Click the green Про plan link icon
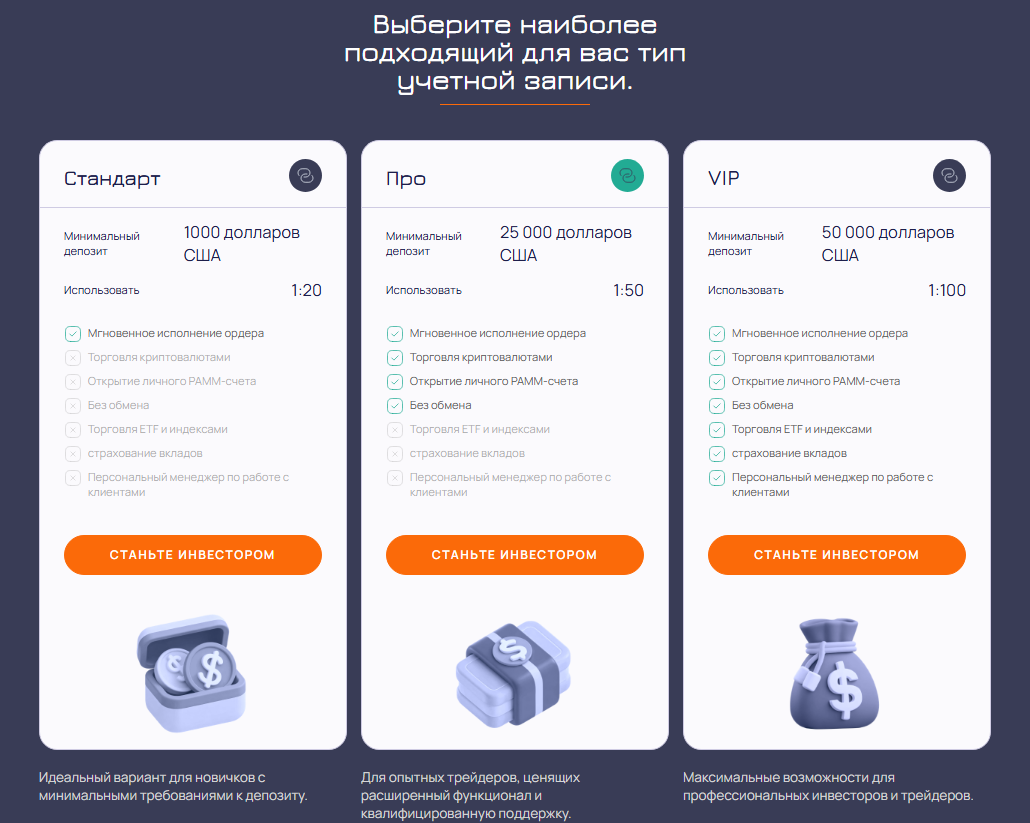This screenshot has height=823, width=1030. pyautogui.click(x=627, y=176)
